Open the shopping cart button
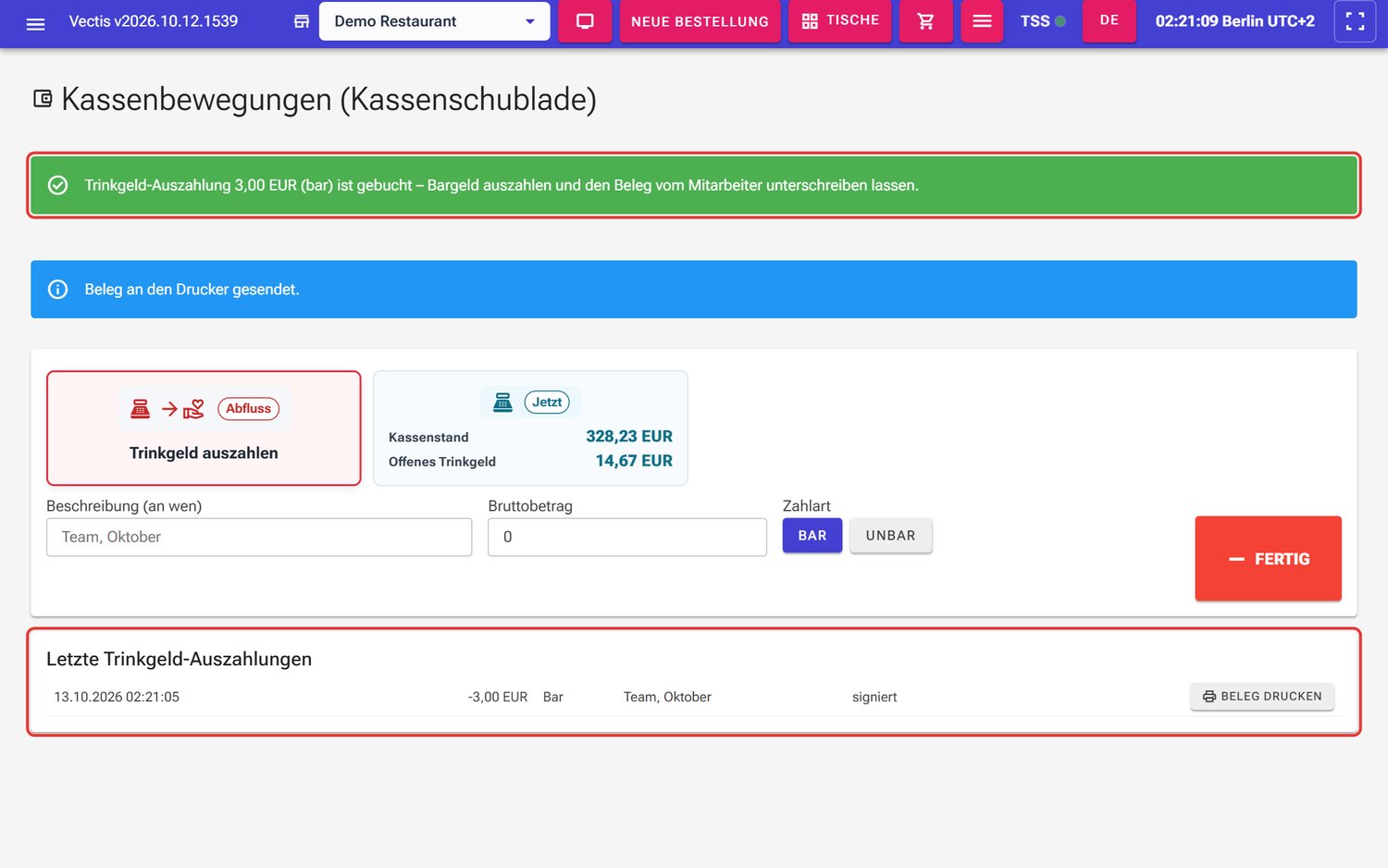The width and height of the screenshot is (1388, 868). [x=925, y=21]
